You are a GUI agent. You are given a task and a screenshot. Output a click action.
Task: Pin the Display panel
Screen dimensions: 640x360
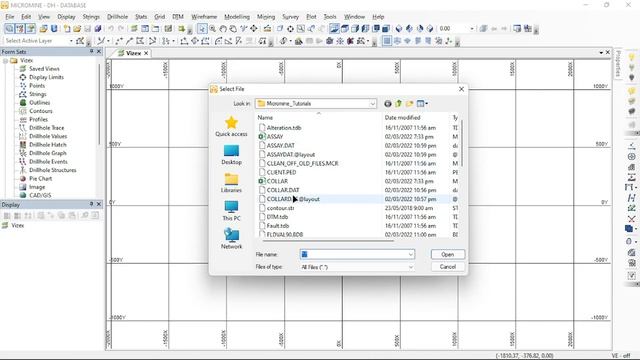coord(91,204)
